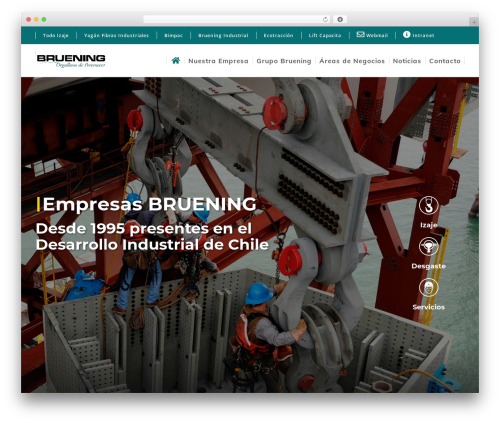Click the home icon in navigation
The width and height of the screenshot is (500, 423).
click(176, 60)
